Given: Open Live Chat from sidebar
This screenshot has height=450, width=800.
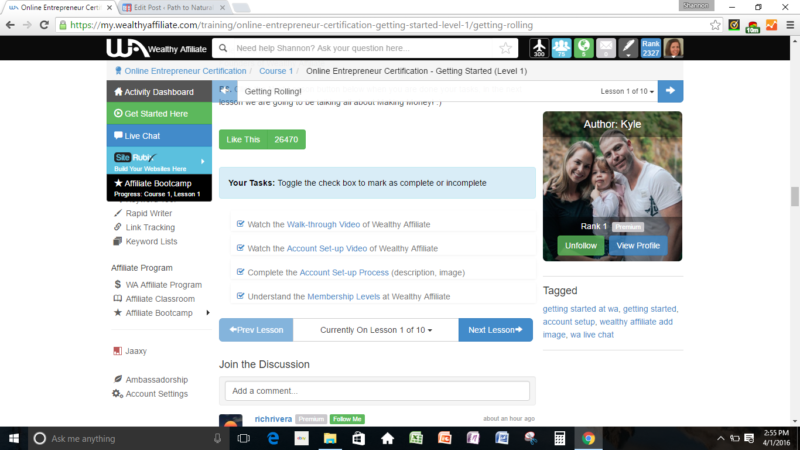Looking at the screenshot, I should coord(159,136).
